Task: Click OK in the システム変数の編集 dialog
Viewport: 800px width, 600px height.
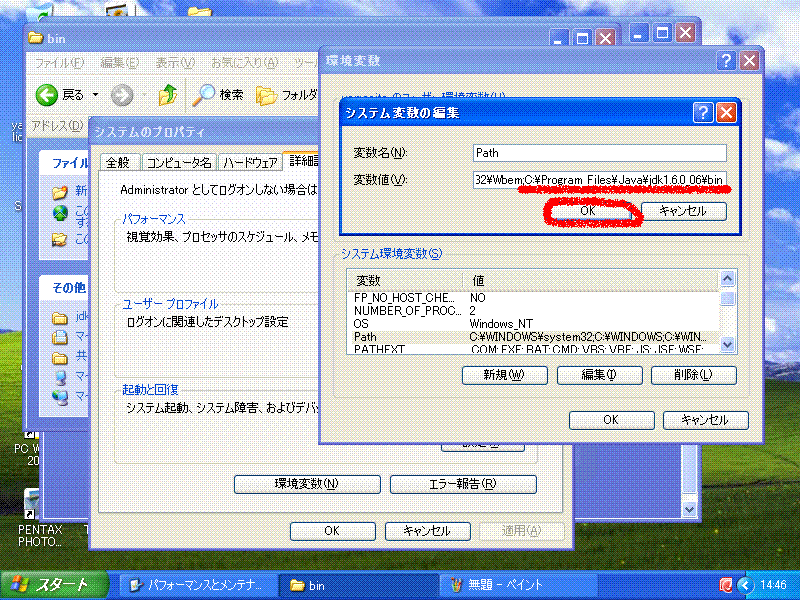Action: click(588, 211)
